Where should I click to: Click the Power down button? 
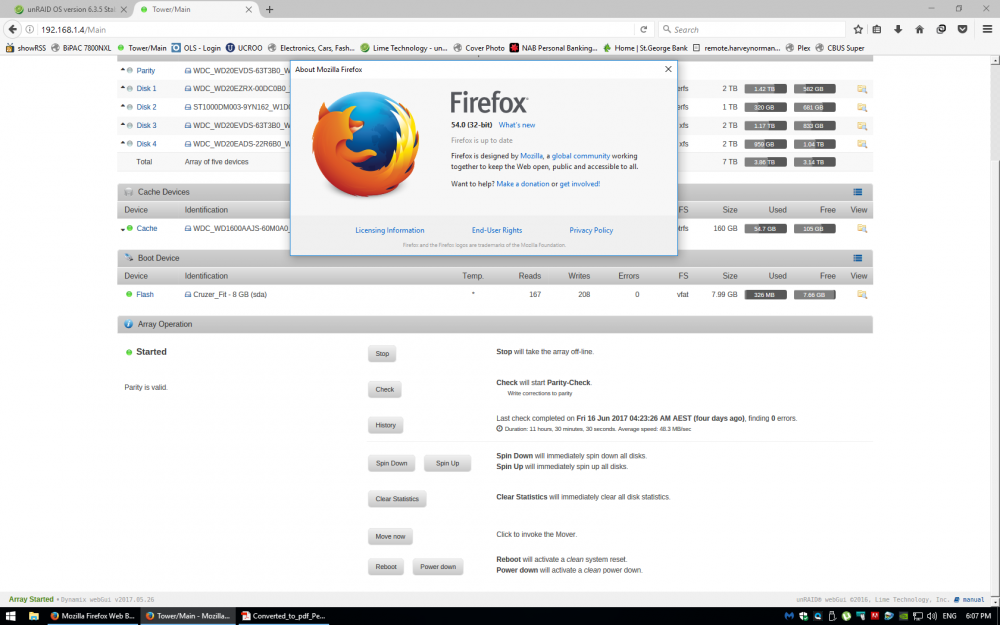pyautogui.click(x=438, y=567)
